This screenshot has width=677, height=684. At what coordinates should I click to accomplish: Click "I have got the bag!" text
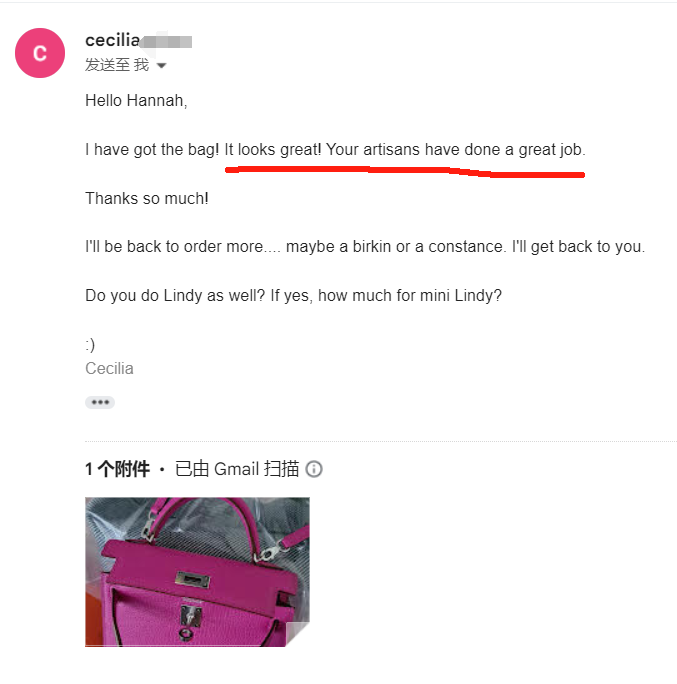152,150
